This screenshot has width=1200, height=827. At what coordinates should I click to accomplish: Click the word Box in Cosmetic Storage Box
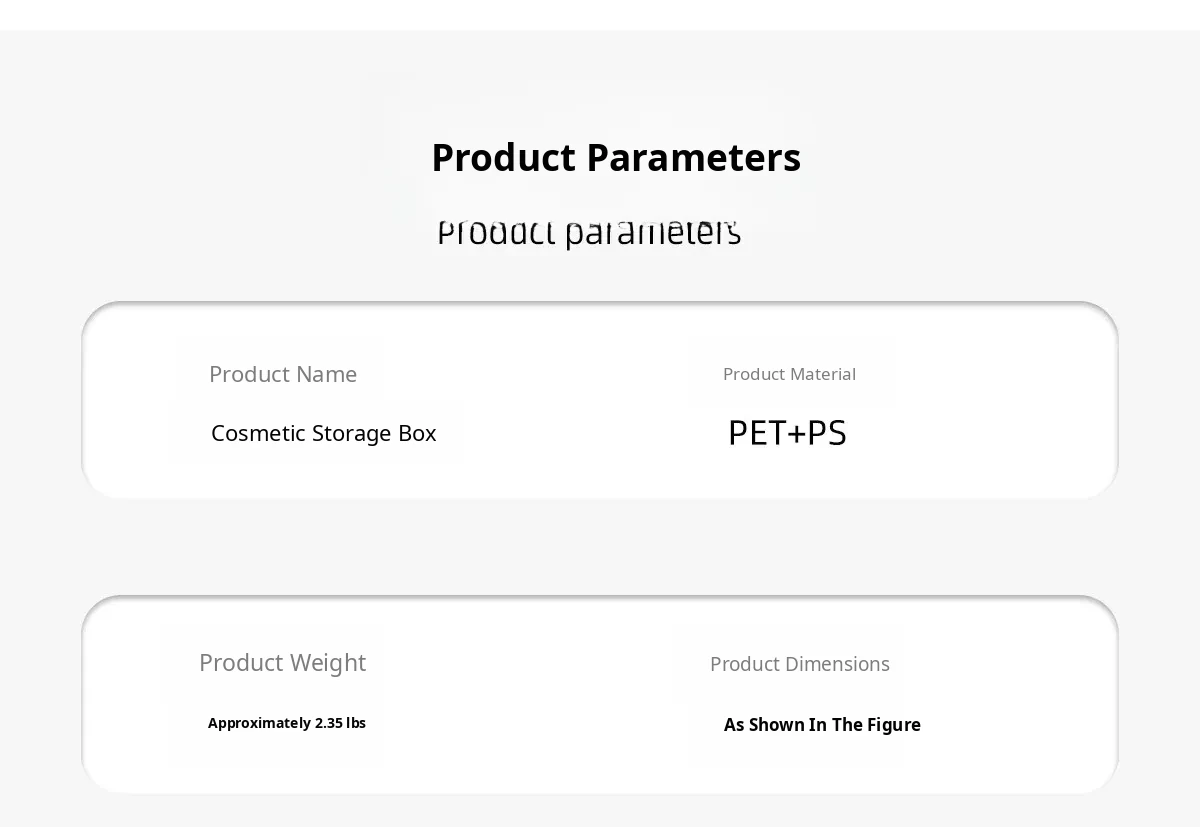(x=417, y=433)
